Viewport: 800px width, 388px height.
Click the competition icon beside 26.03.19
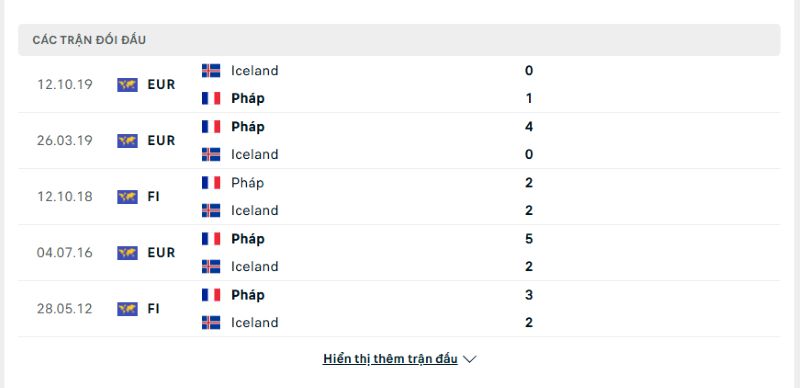click(x=127, y=141)
